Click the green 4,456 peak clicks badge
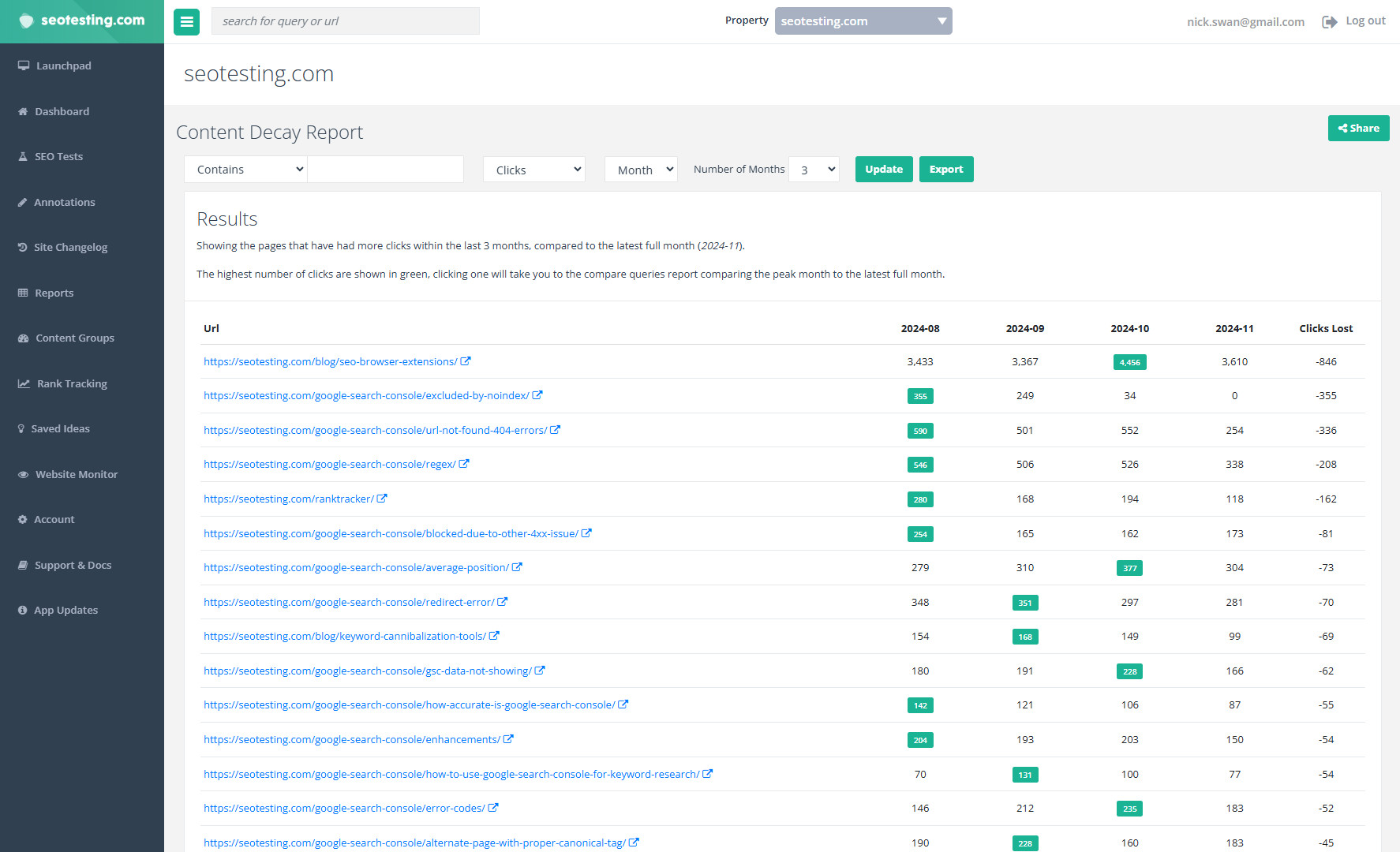This screenshot has width=1400, height=852. tap(1130, 362)
